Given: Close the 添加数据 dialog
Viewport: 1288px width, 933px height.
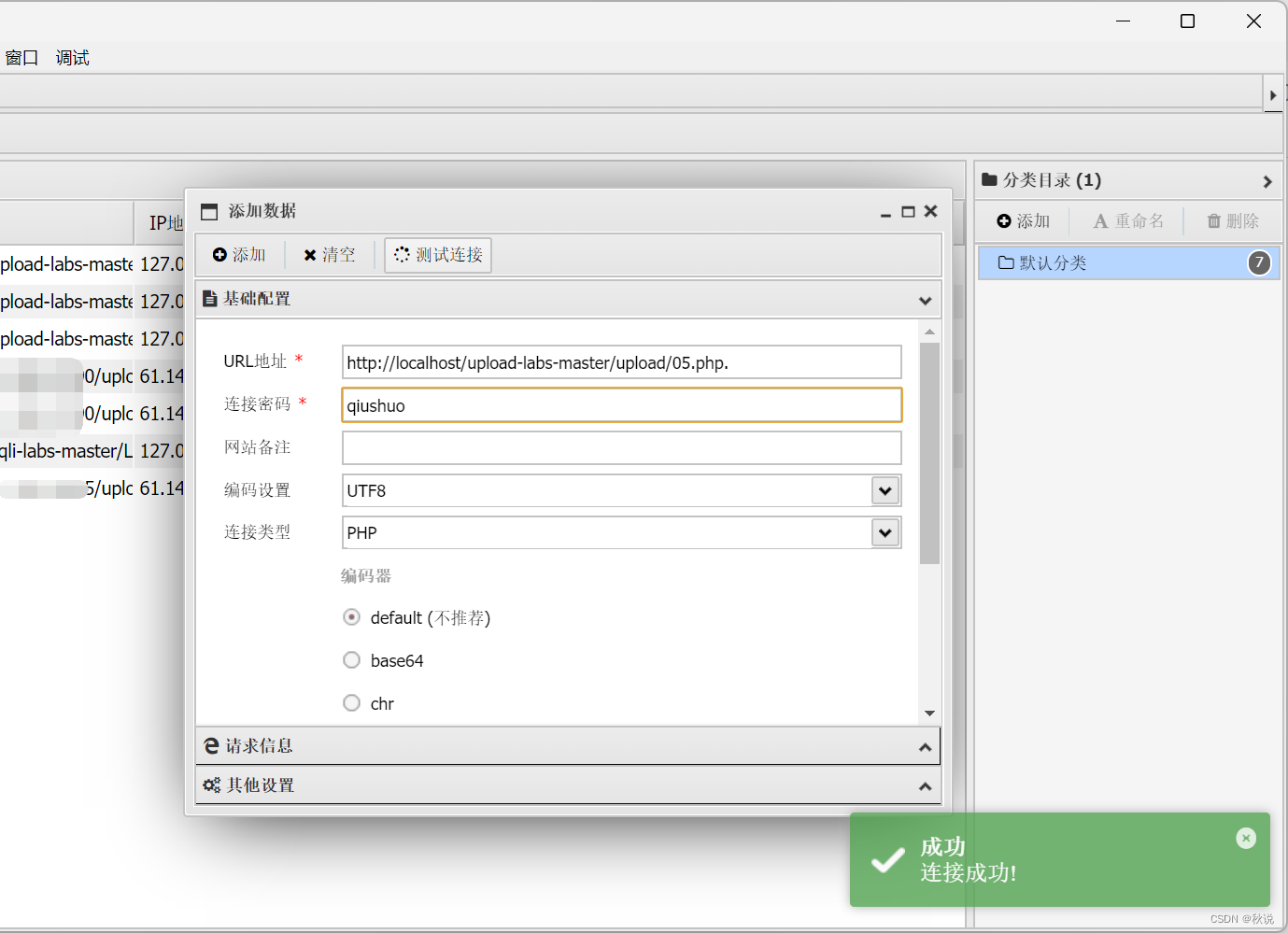Looking at the screenshot, I should [x=930, y=211].
